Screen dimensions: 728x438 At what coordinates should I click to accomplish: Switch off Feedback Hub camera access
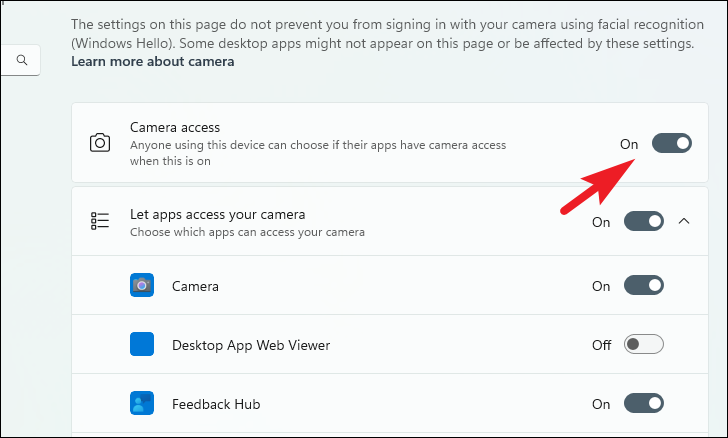click(x=643, y=404)
